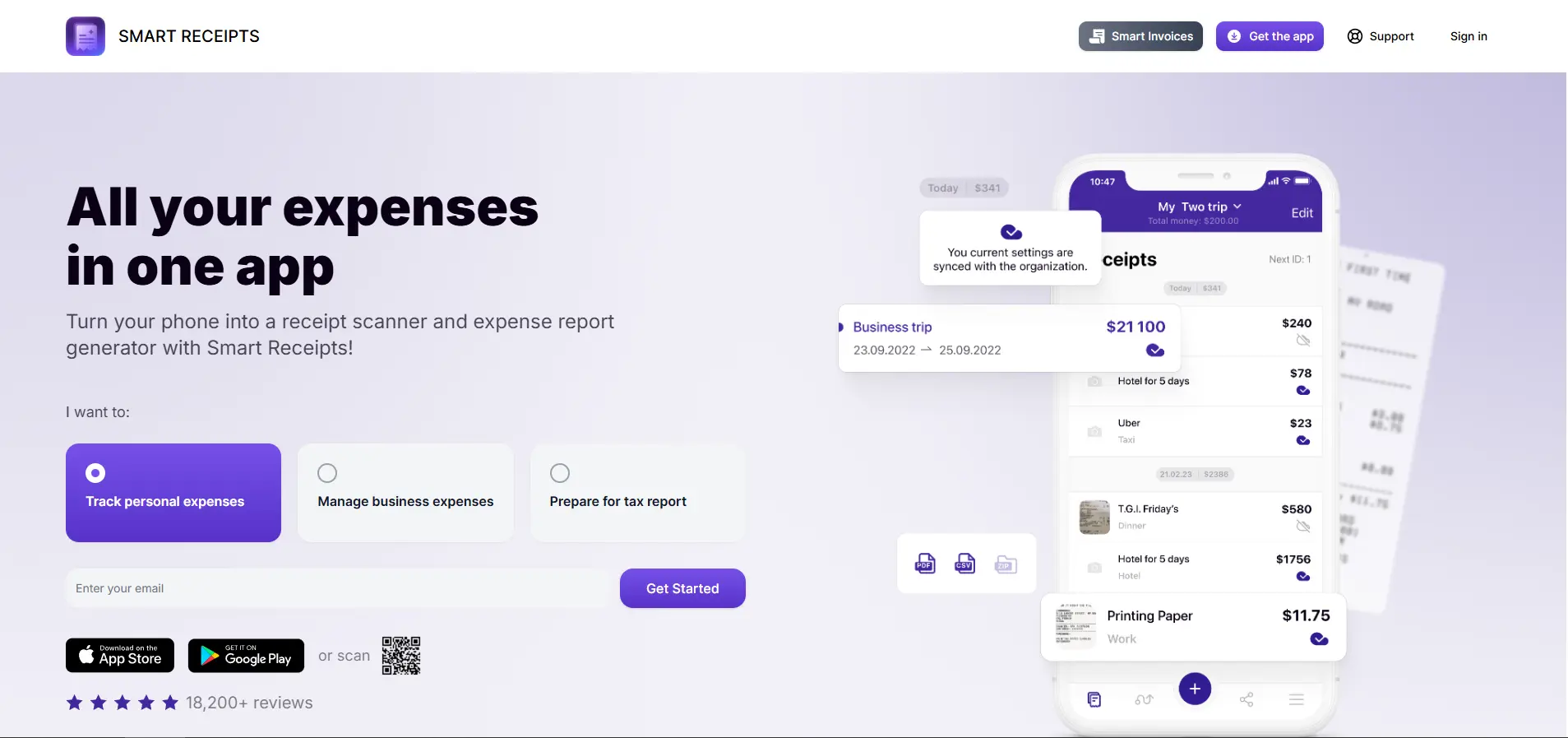Open the App Store download badge

(x=120, y=656)
